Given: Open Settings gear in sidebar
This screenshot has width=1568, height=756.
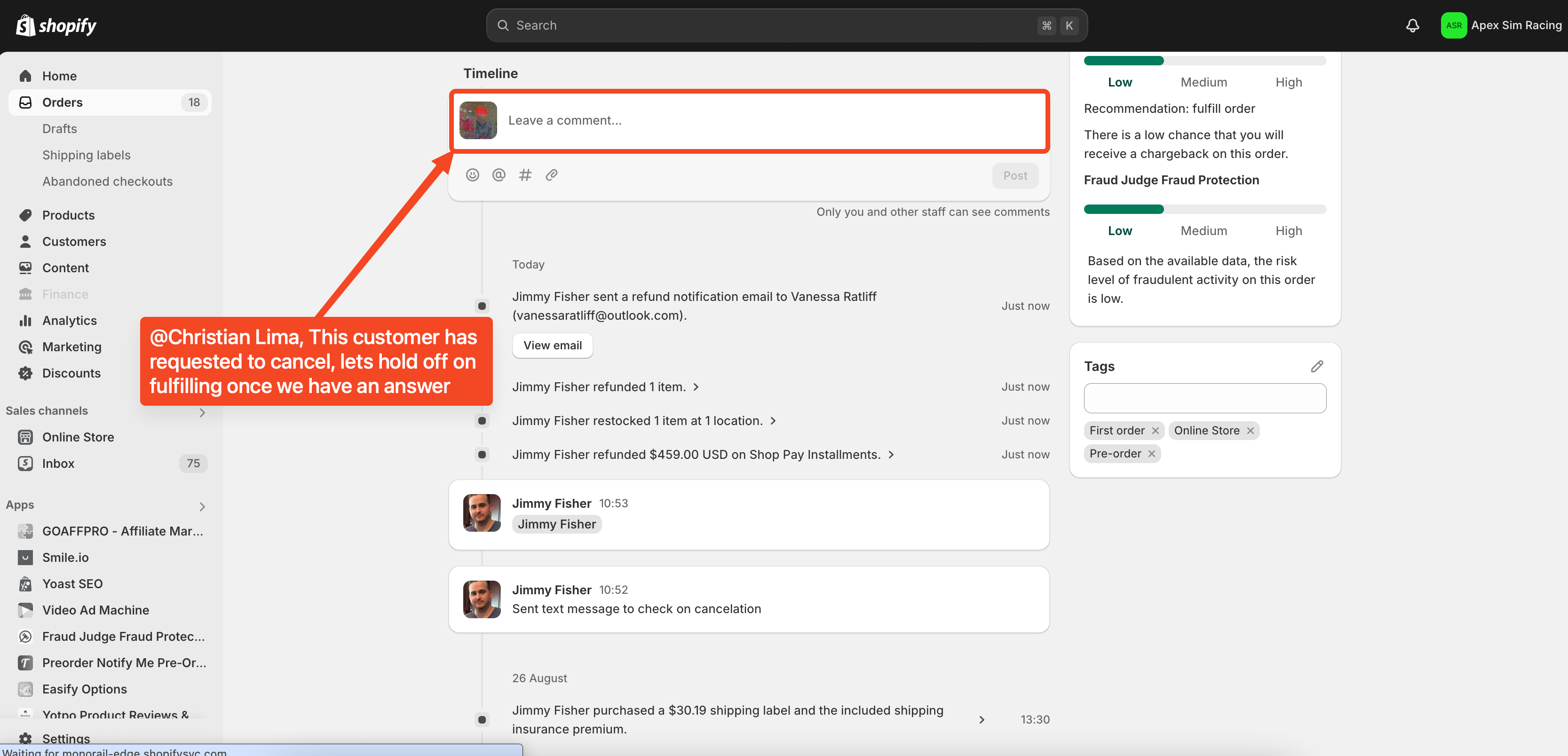Looking at the screenshot, I should (x=25, y=738).
